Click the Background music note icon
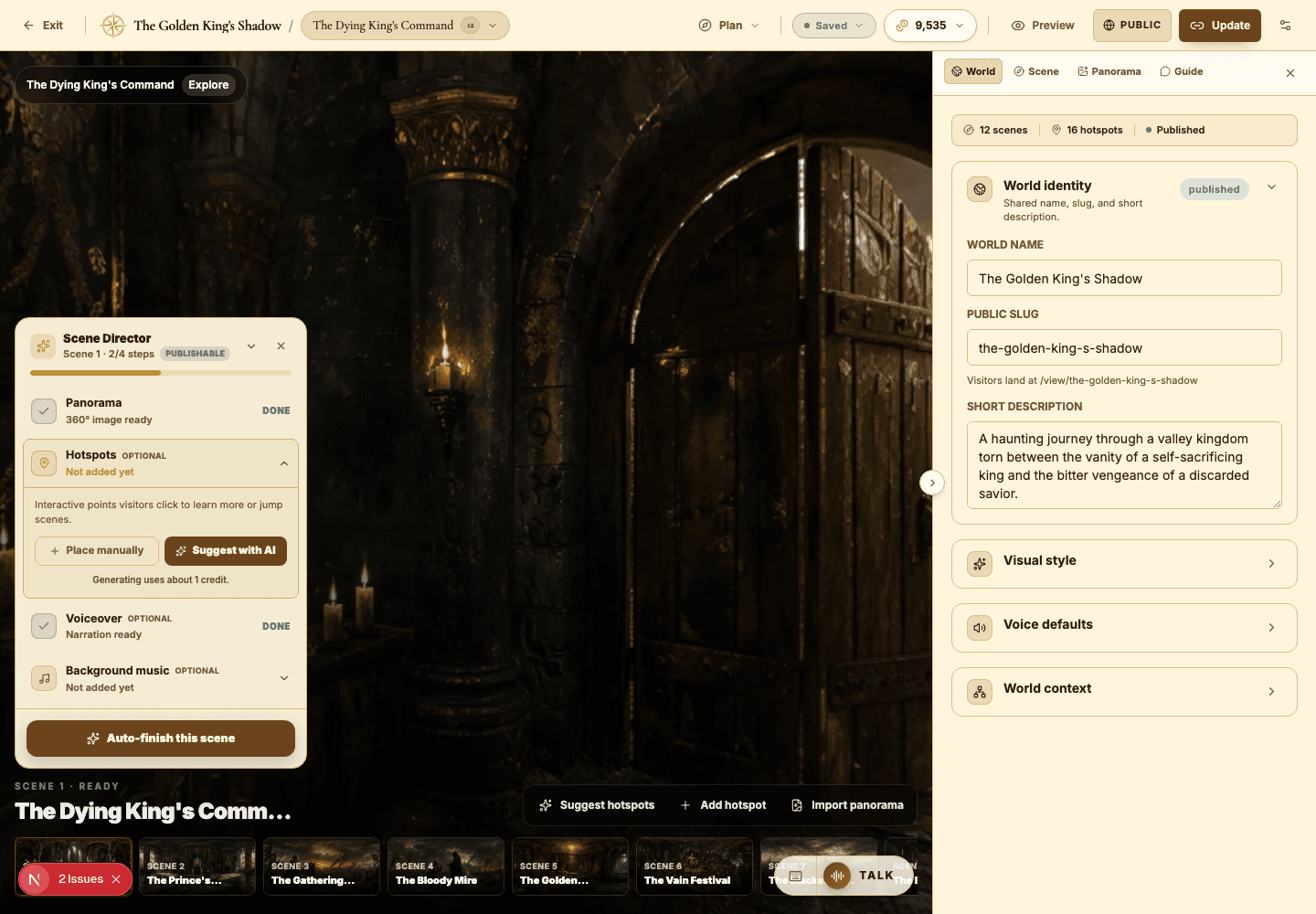This screenshot has width=1316, height=914. (44, 678)
